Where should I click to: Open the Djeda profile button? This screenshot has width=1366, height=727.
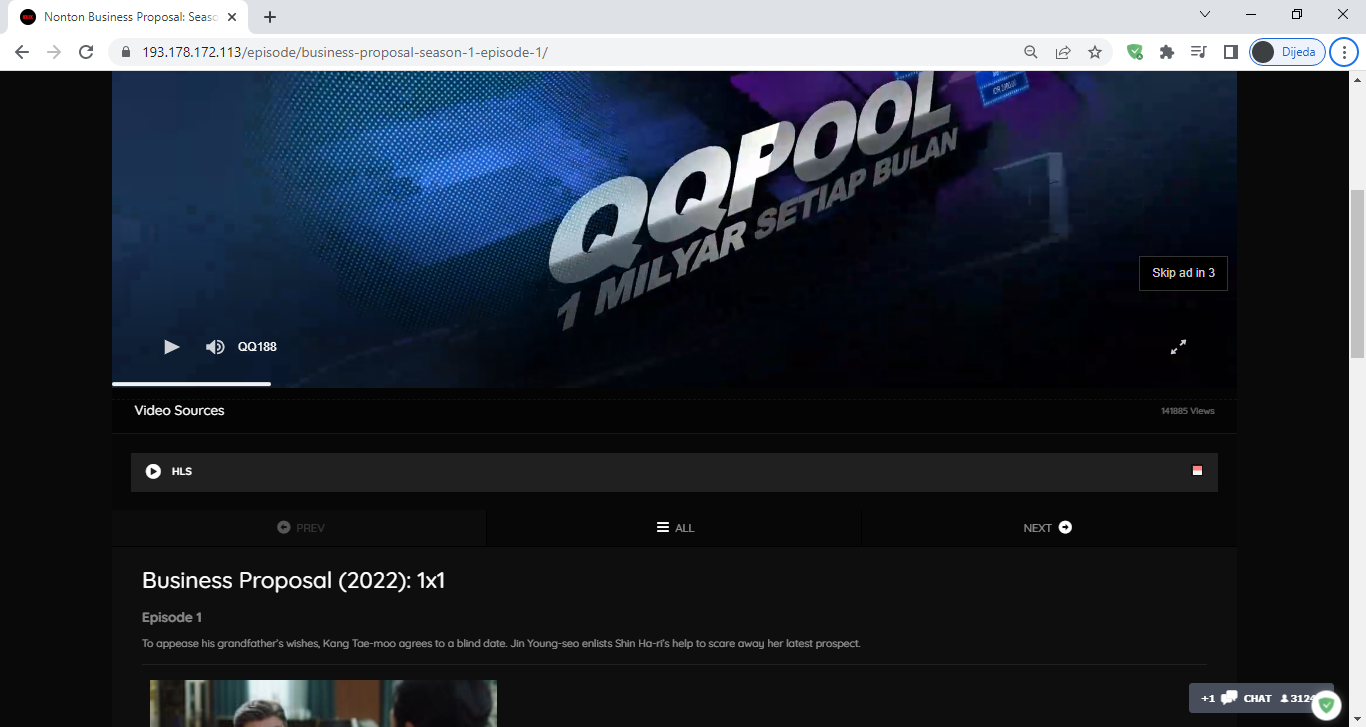point(1288,52)
